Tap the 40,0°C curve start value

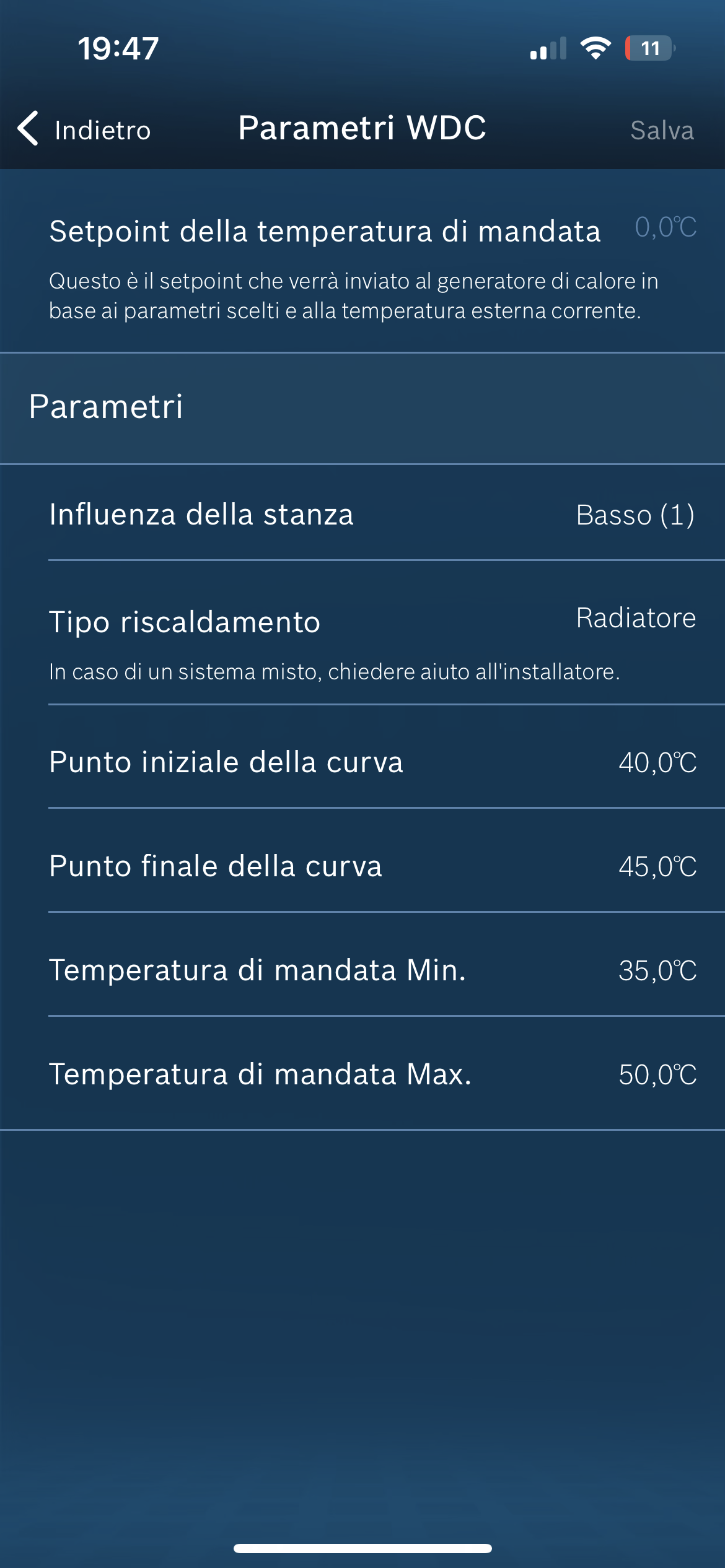(x=657, y=762)
